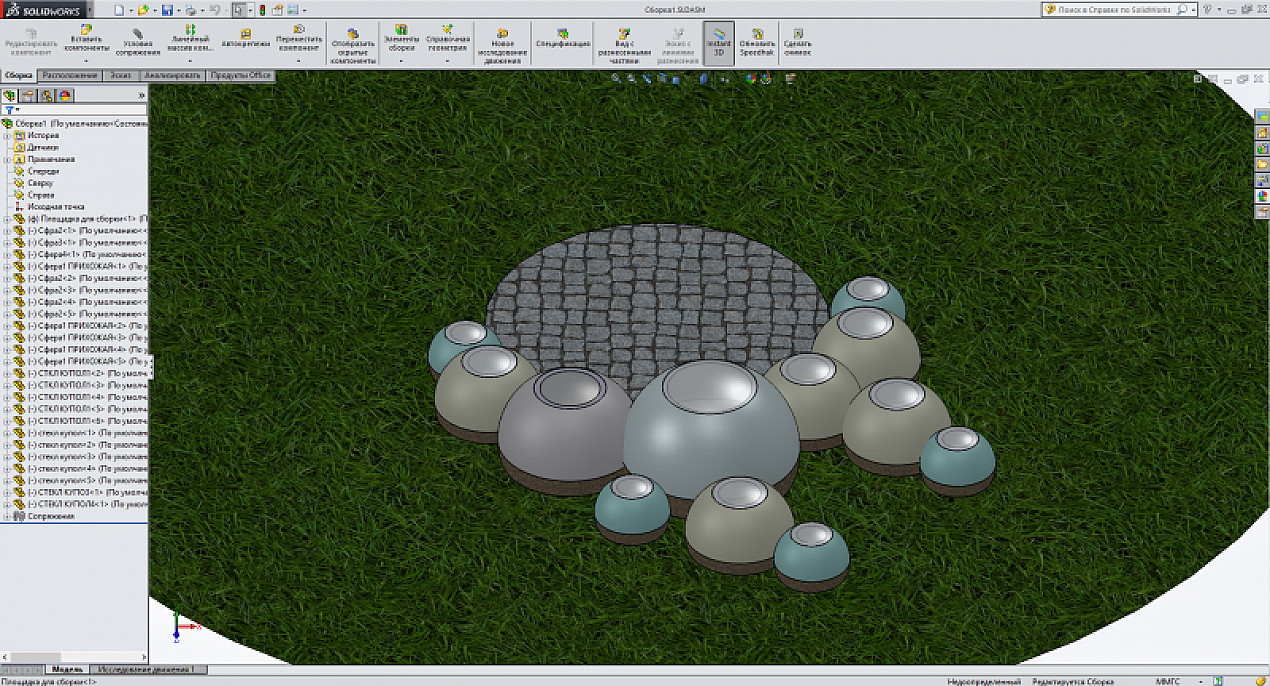The height and width of the screenshot is (686, 1270).
Task: Click the Open file folder icon
Action: 143,9
